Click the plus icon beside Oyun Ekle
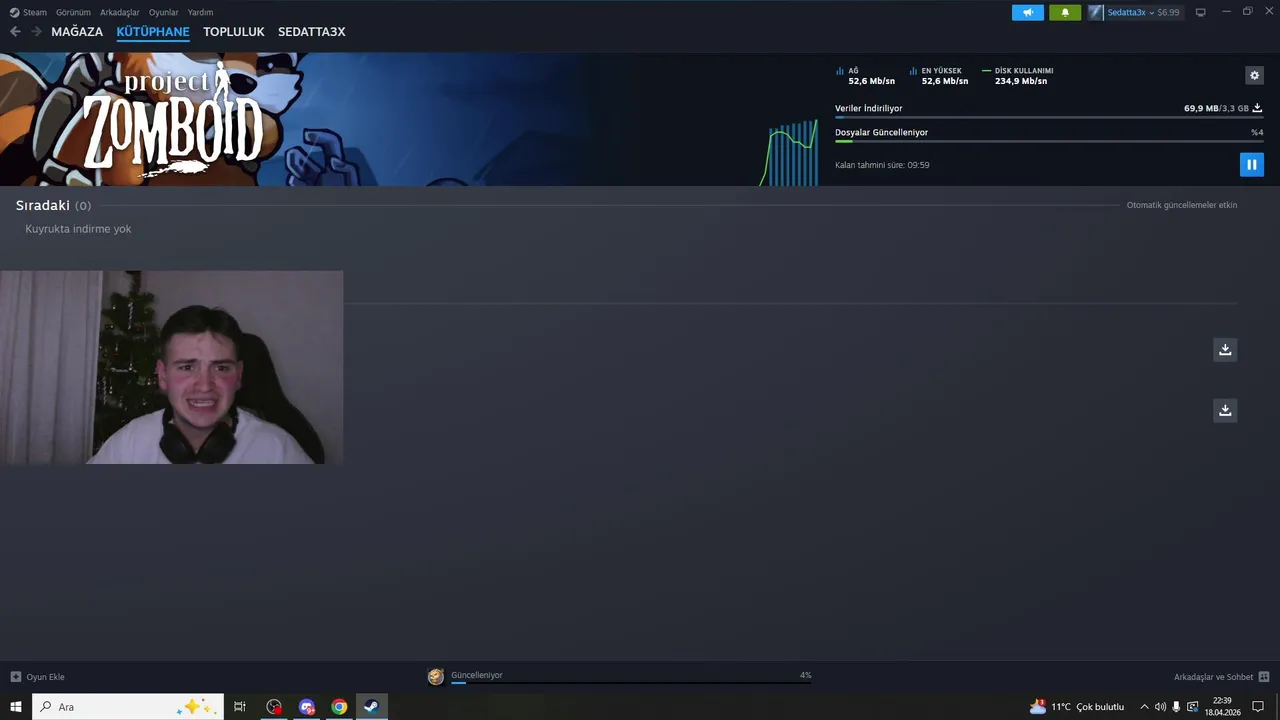1280x720 pixels. pos(15,677)
